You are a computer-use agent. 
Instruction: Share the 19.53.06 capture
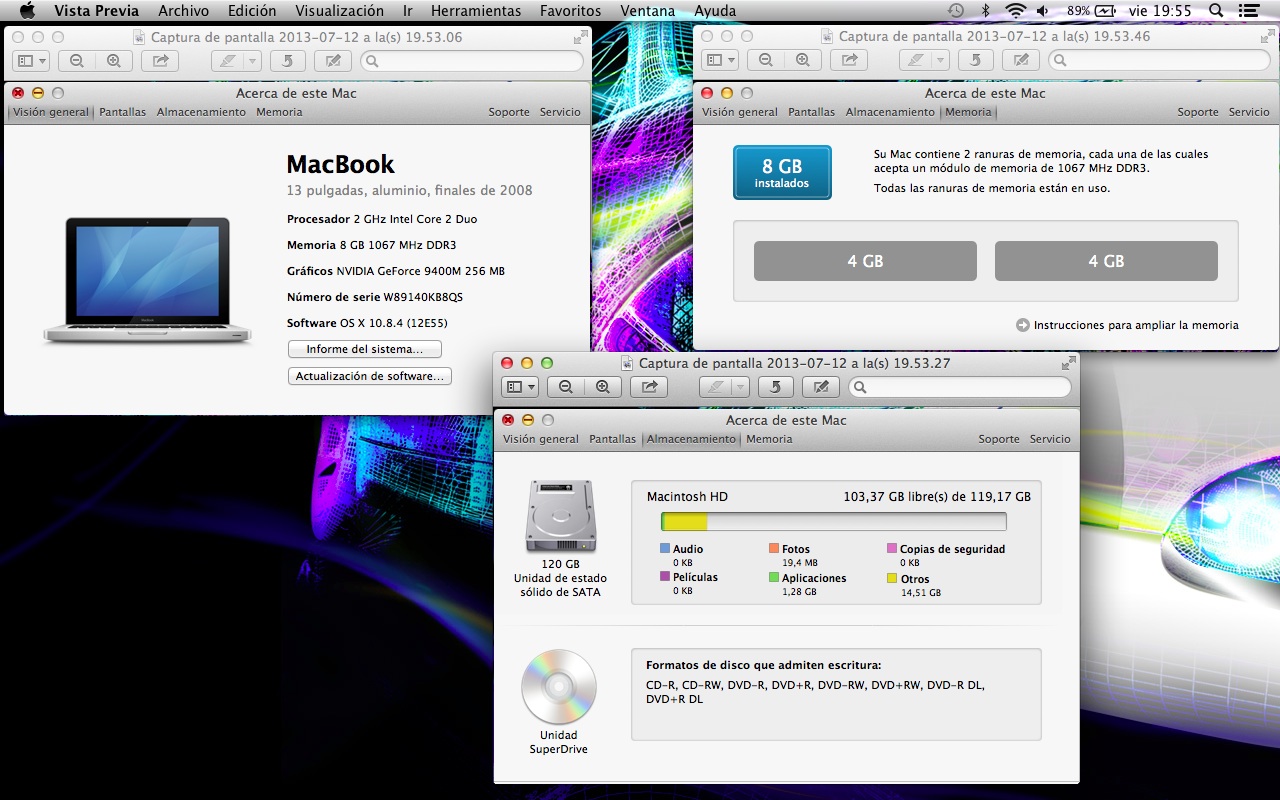160,60
